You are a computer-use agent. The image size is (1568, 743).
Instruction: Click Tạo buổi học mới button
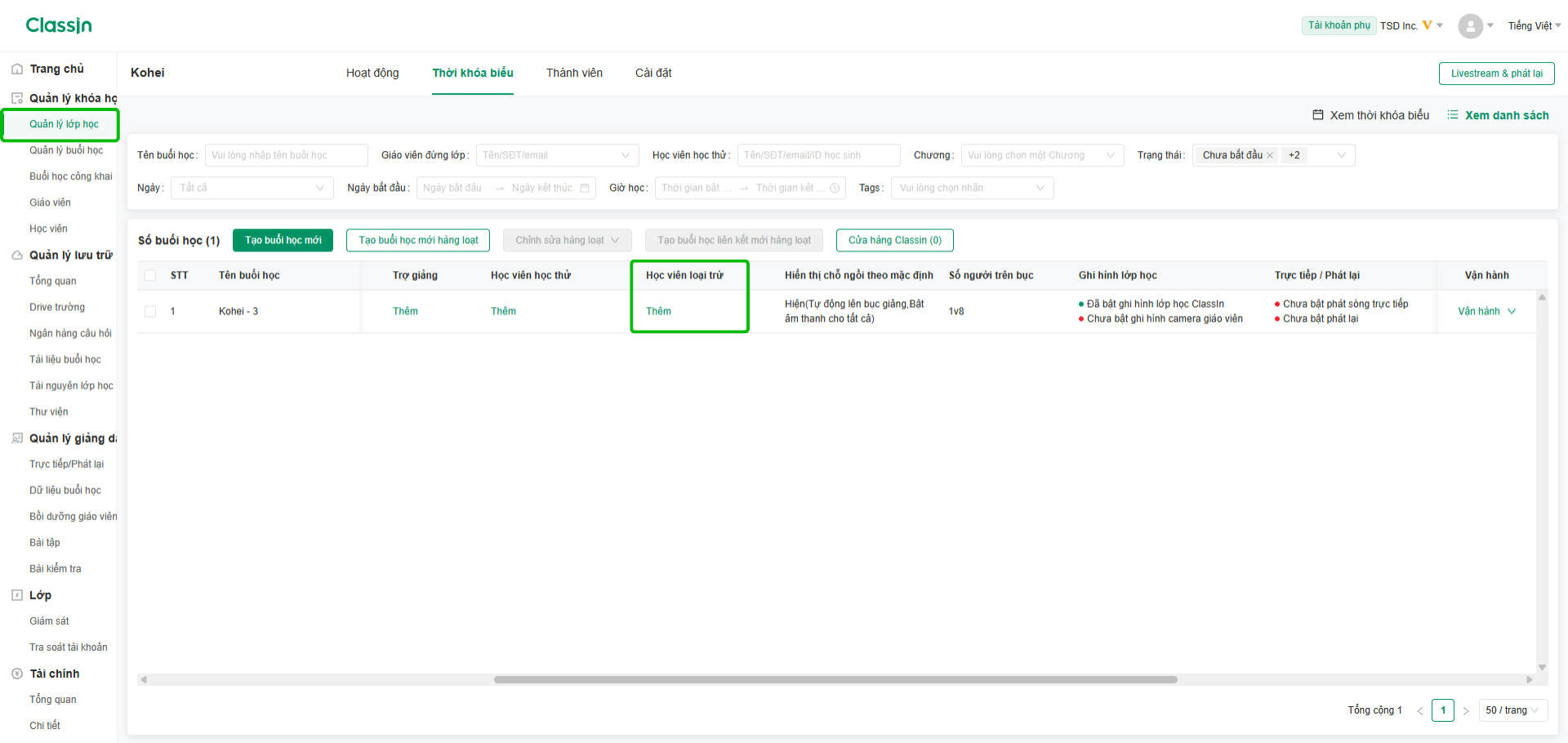point(283,240)
